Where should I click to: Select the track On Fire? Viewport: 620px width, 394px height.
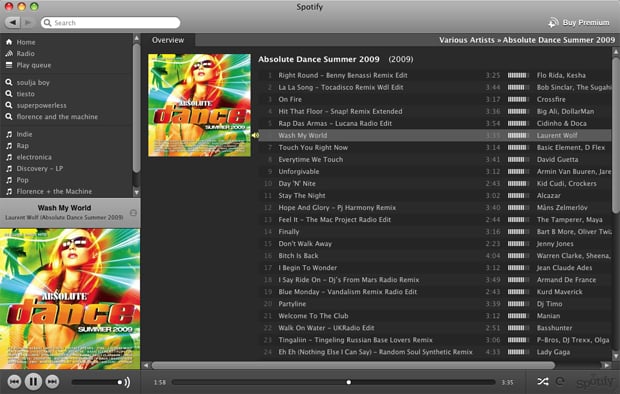coord(290,99)
